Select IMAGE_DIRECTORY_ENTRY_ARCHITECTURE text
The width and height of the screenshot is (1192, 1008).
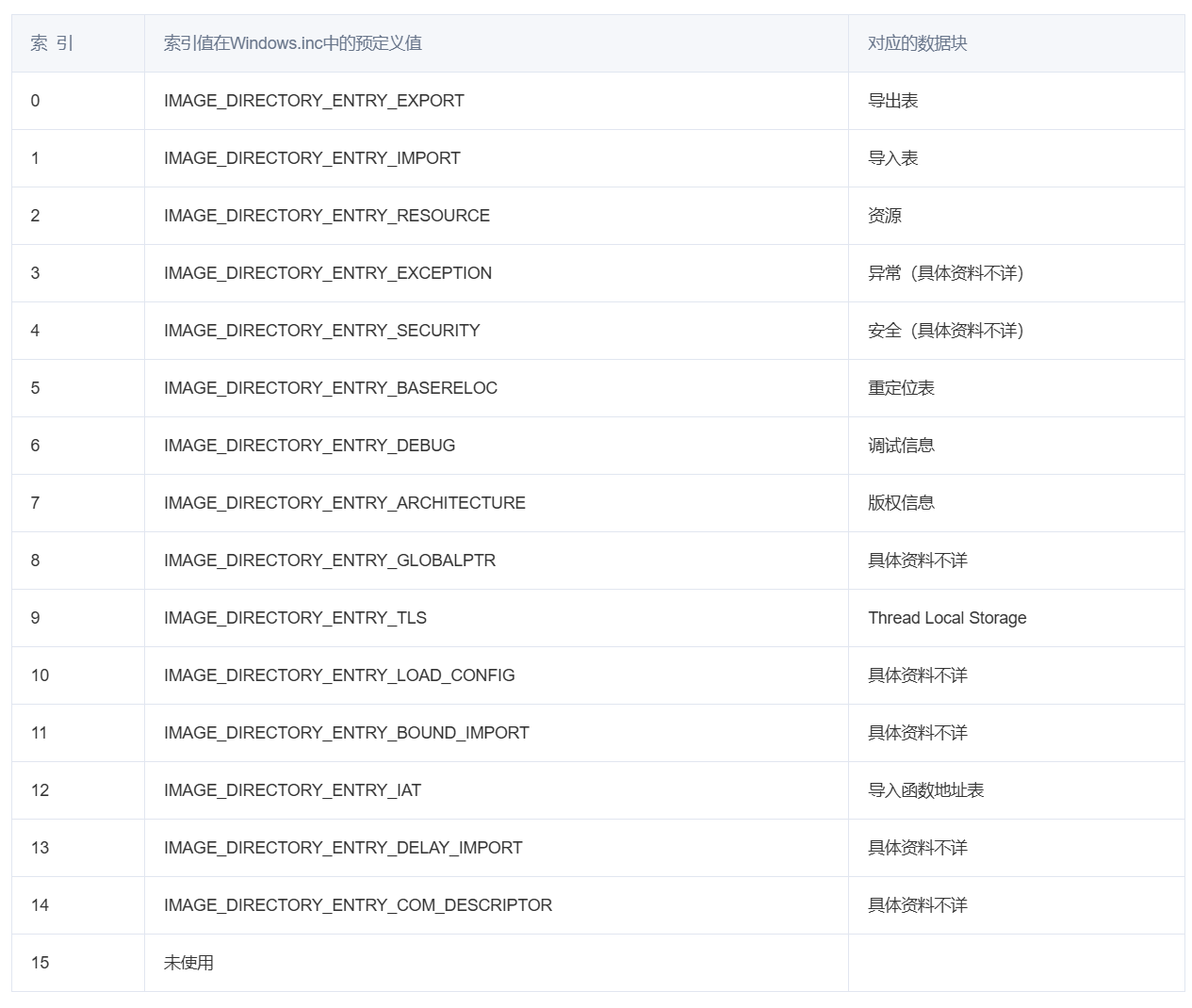click(x=345, y=503)
